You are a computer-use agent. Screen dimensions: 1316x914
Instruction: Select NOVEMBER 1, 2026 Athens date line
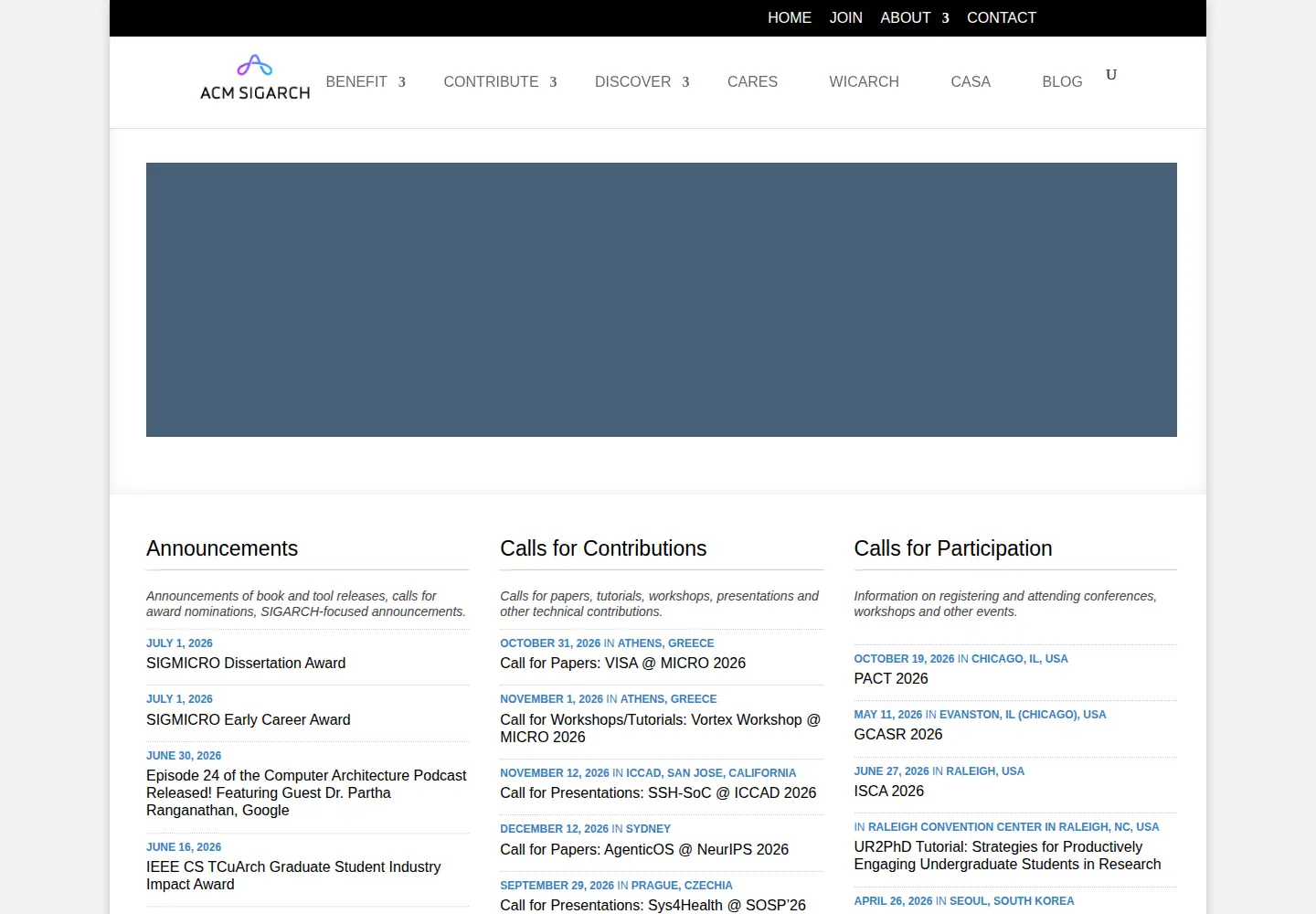[x=608, y=699]
